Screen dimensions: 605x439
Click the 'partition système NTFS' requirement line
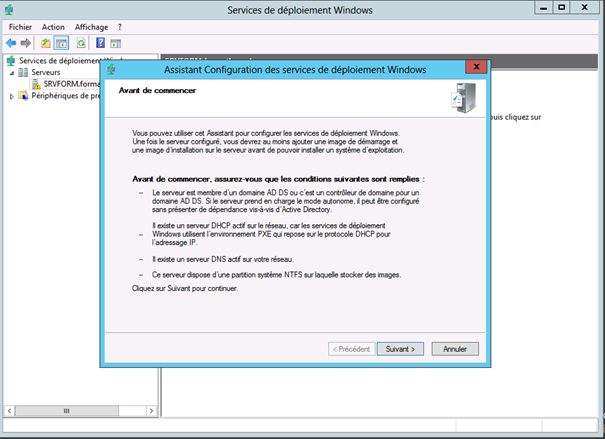click(x=276, y=275)
